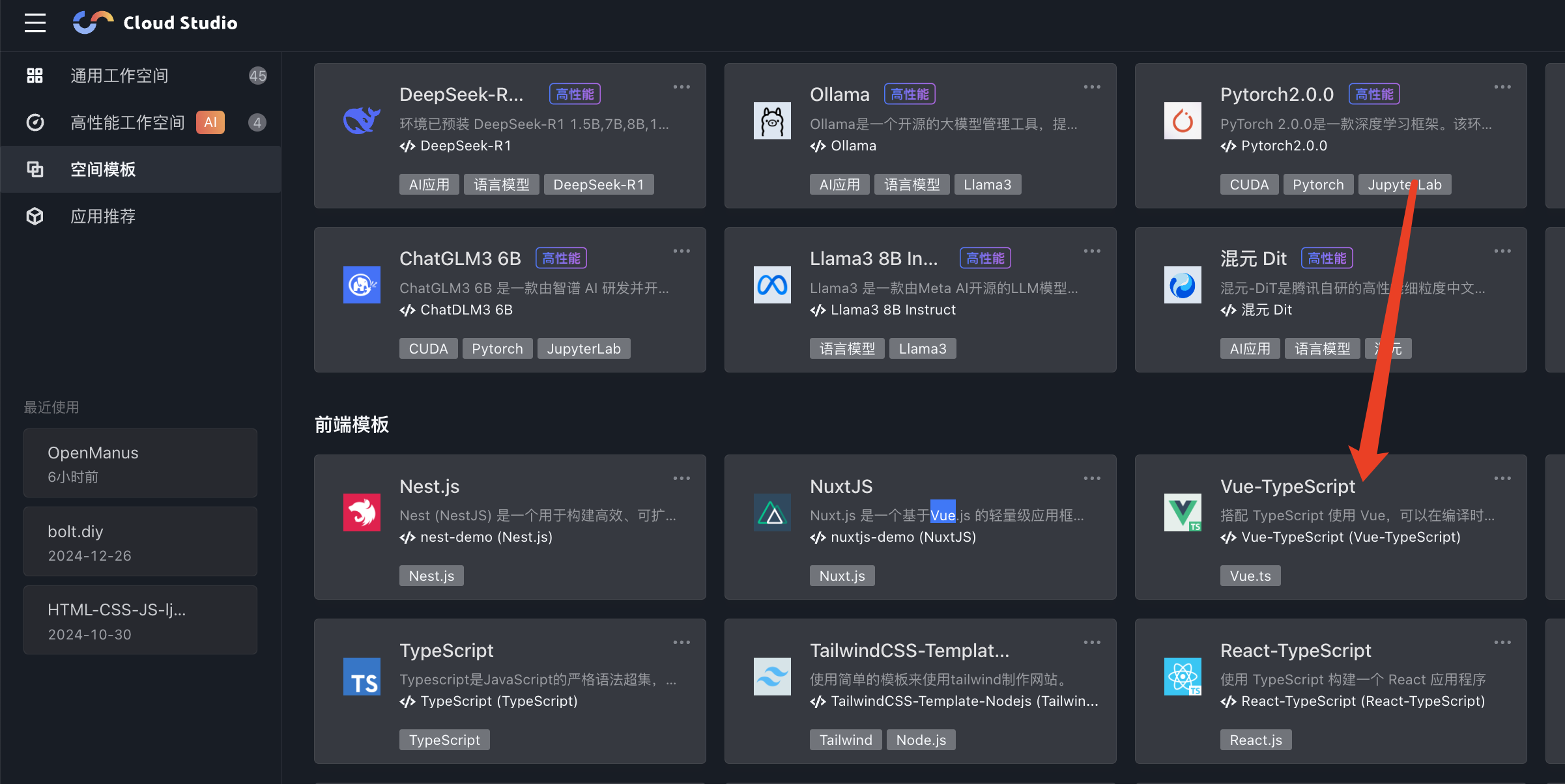Click the 语言模型 tag on 混元 Dit card
1565x784 pixels.
click(x=1322, y=348)
